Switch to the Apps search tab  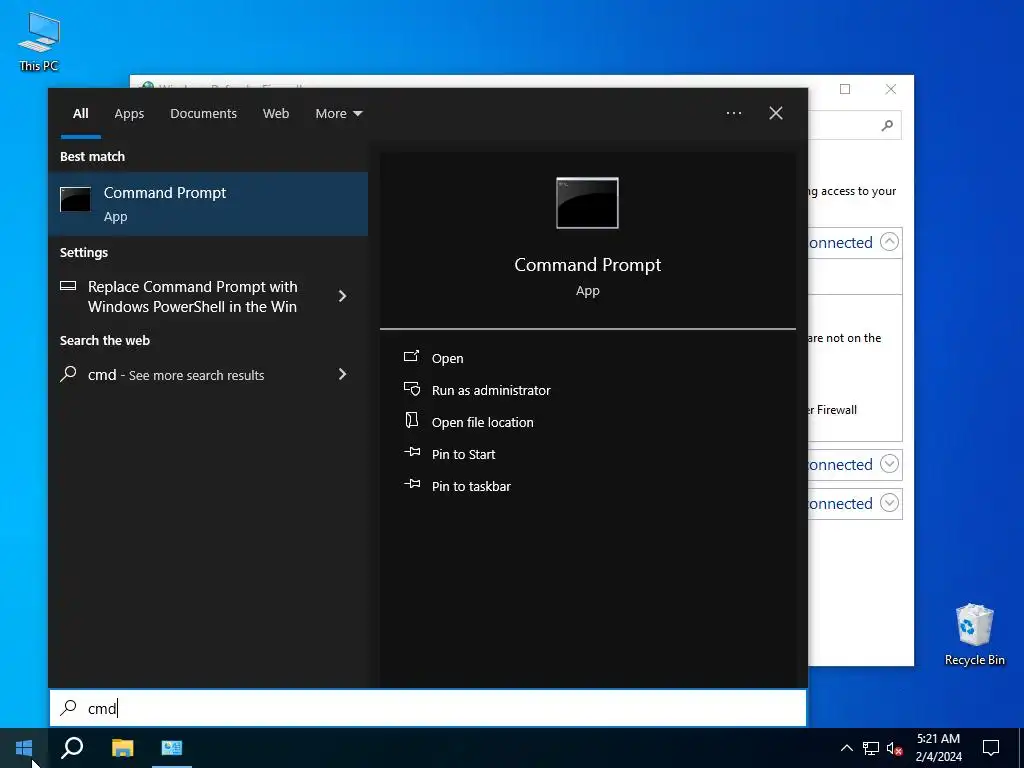(x=129, y=114)
